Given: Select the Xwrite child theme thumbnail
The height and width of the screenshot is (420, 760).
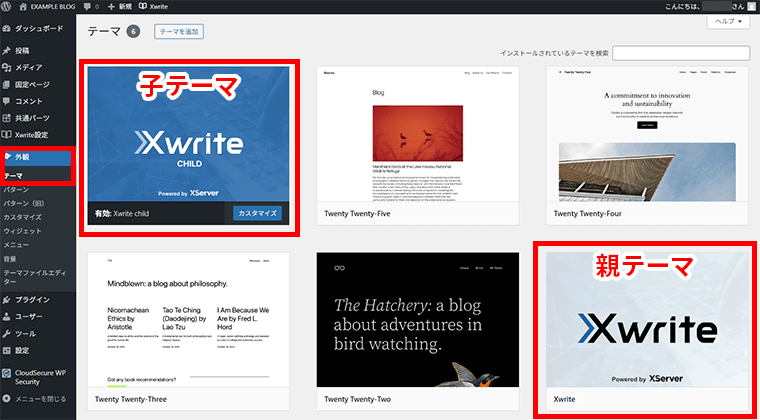Looking at the screenshot, I should pyautogui.click(x=189, y=134).
